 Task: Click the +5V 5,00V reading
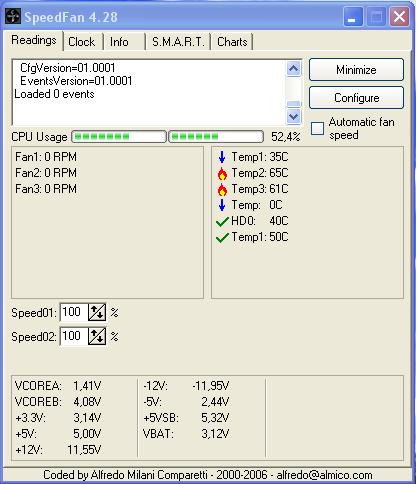[58, 434]
